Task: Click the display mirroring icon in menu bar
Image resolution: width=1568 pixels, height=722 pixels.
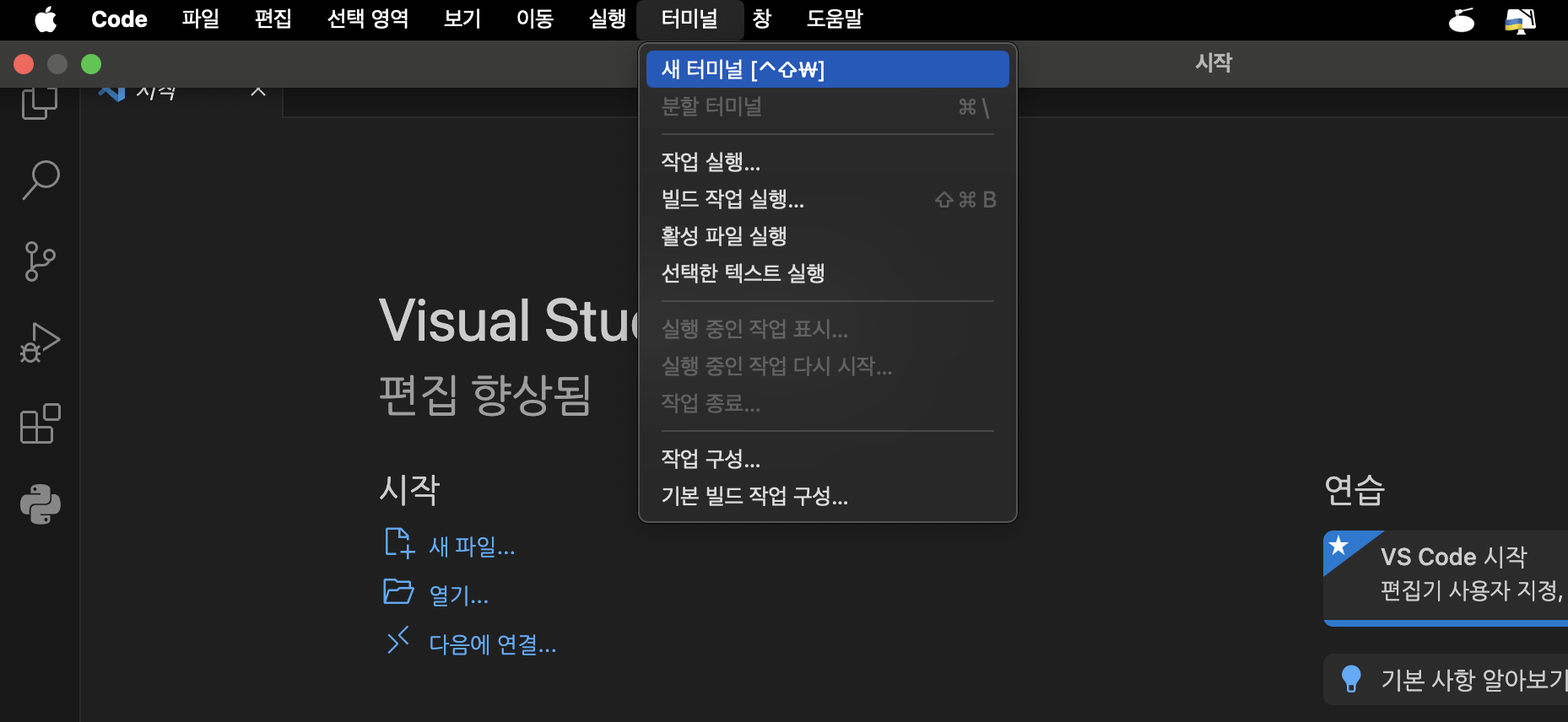Action: click(x=1520, y=19)
